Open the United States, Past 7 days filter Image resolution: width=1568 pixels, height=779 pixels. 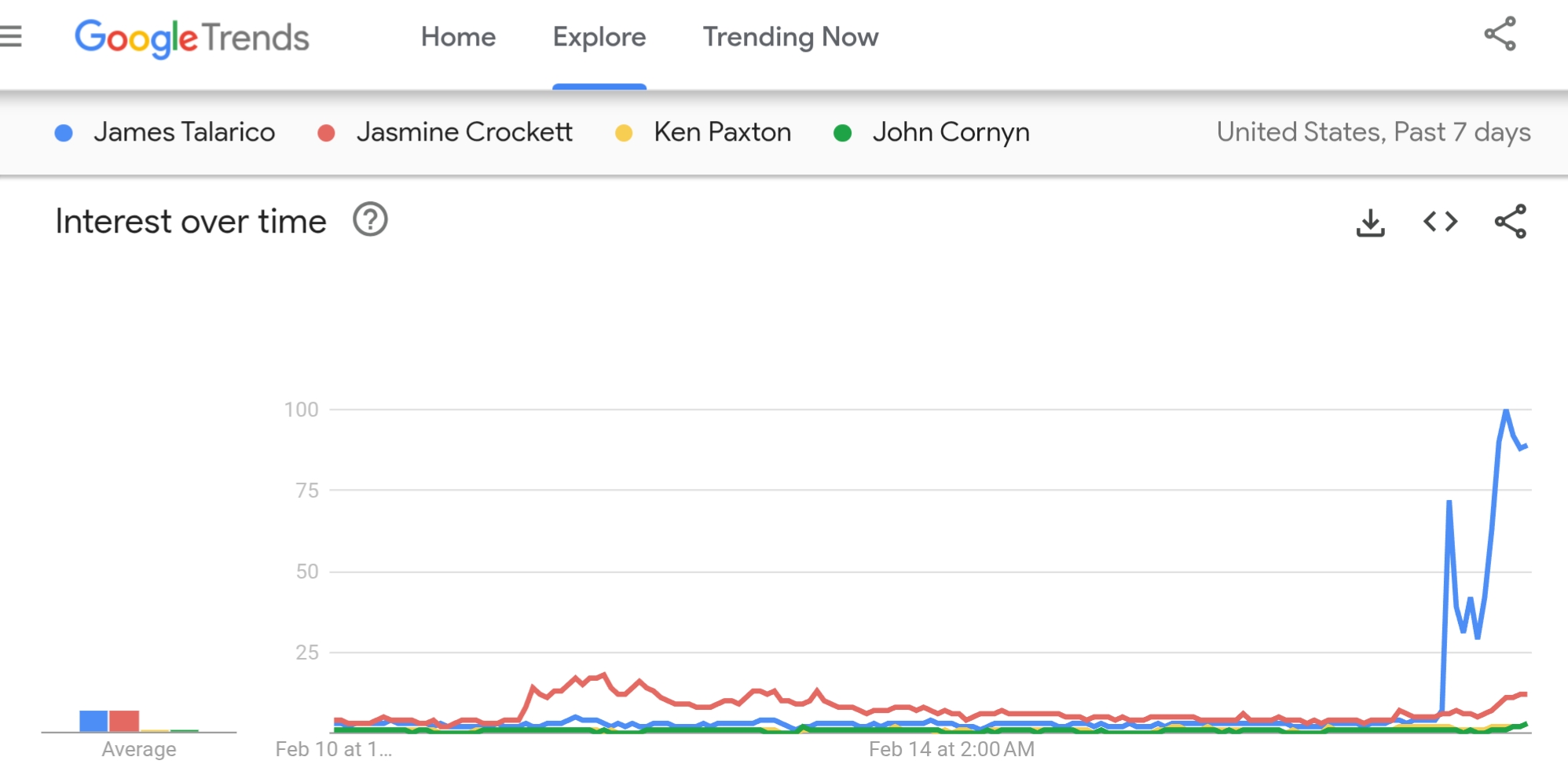pos(1373,132)
